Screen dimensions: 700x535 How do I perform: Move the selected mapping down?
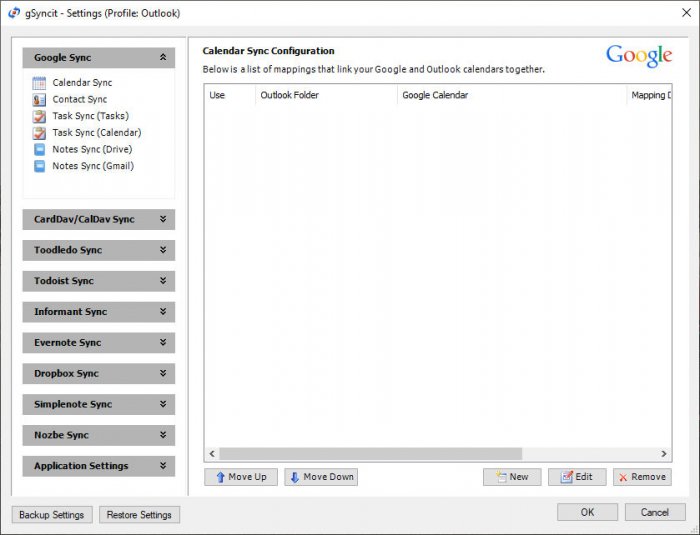point(321,477)
